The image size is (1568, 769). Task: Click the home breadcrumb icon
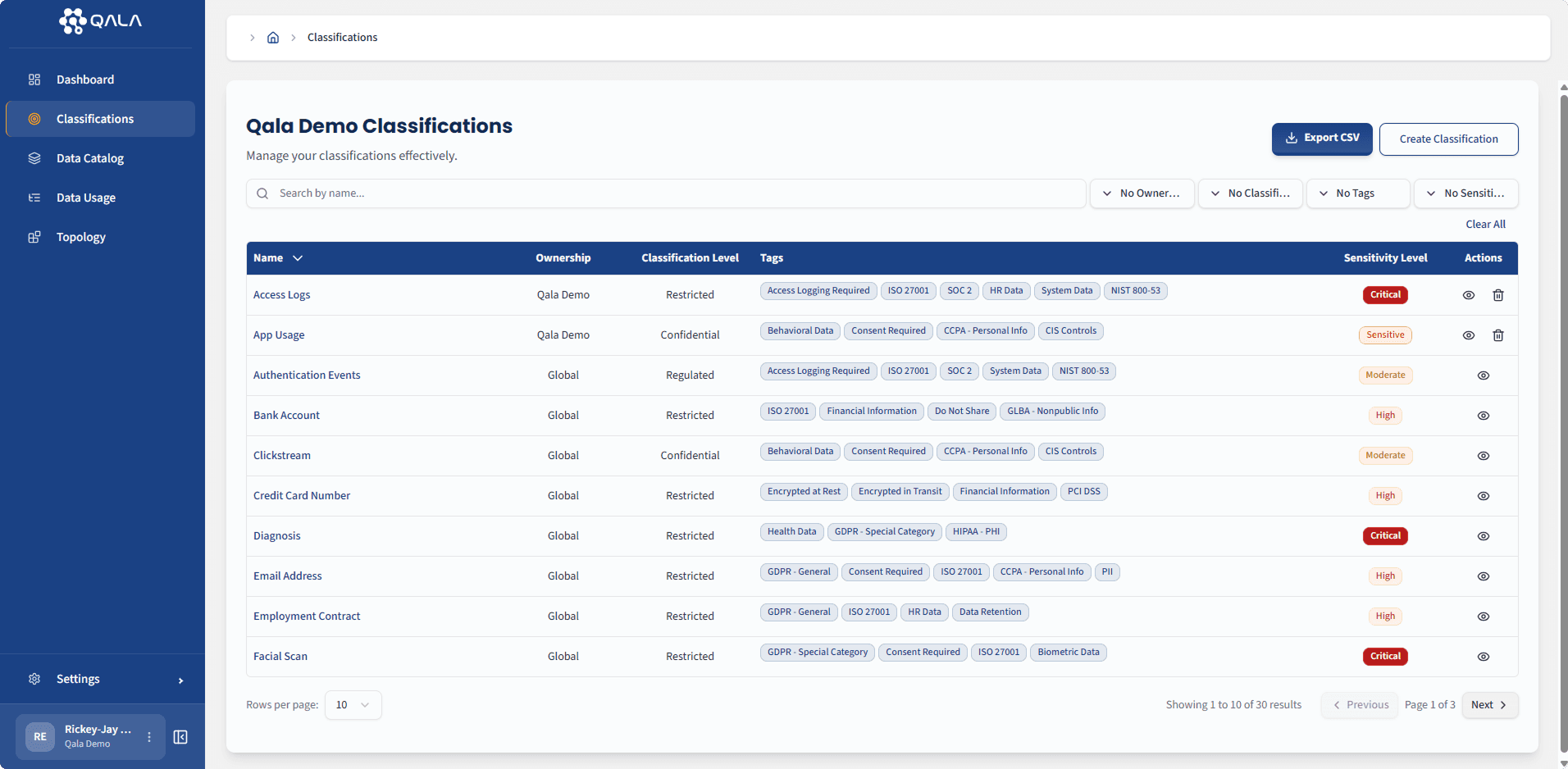coord(273,38)
